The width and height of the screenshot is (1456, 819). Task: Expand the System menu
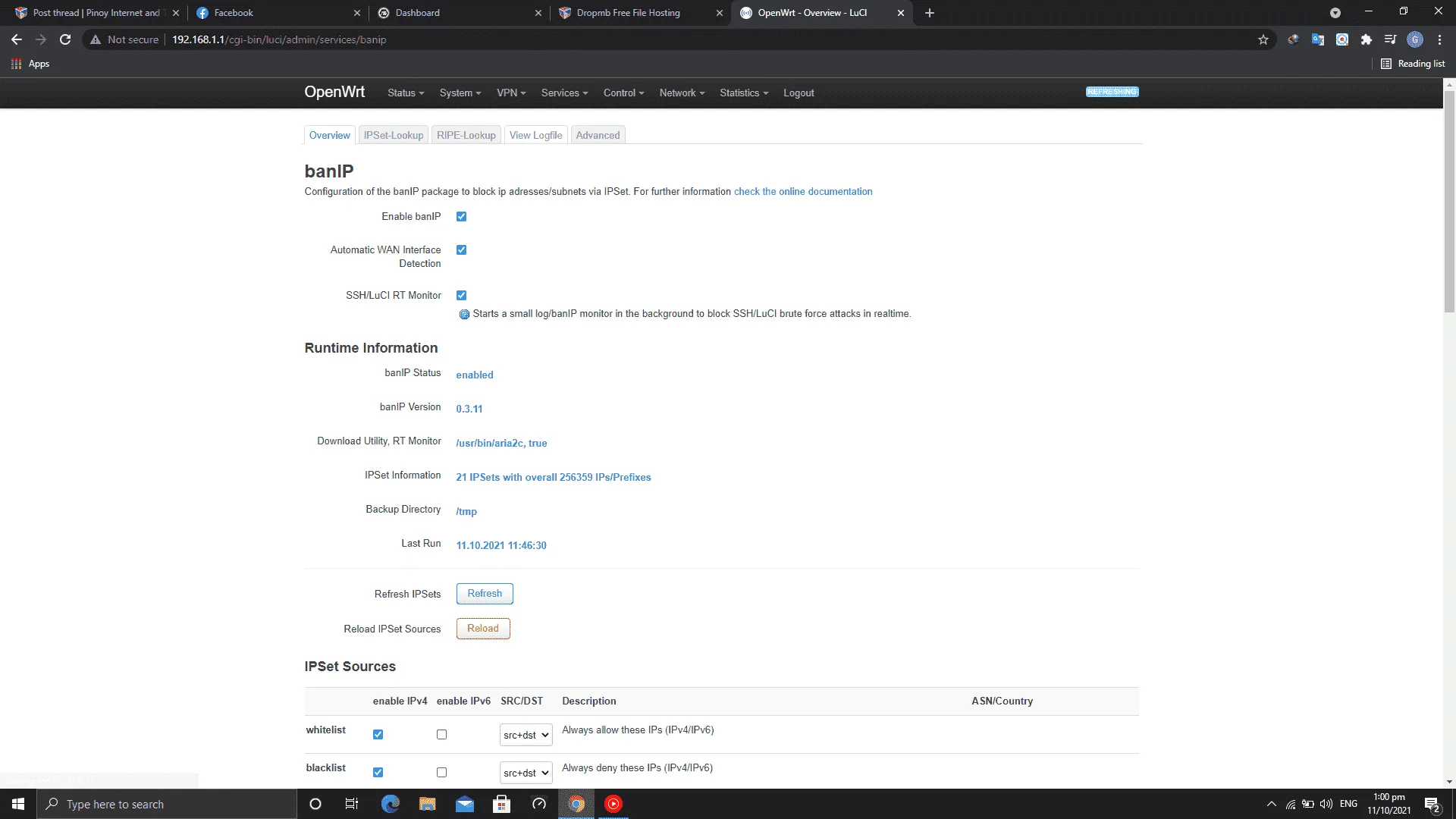tap(460, 93)
